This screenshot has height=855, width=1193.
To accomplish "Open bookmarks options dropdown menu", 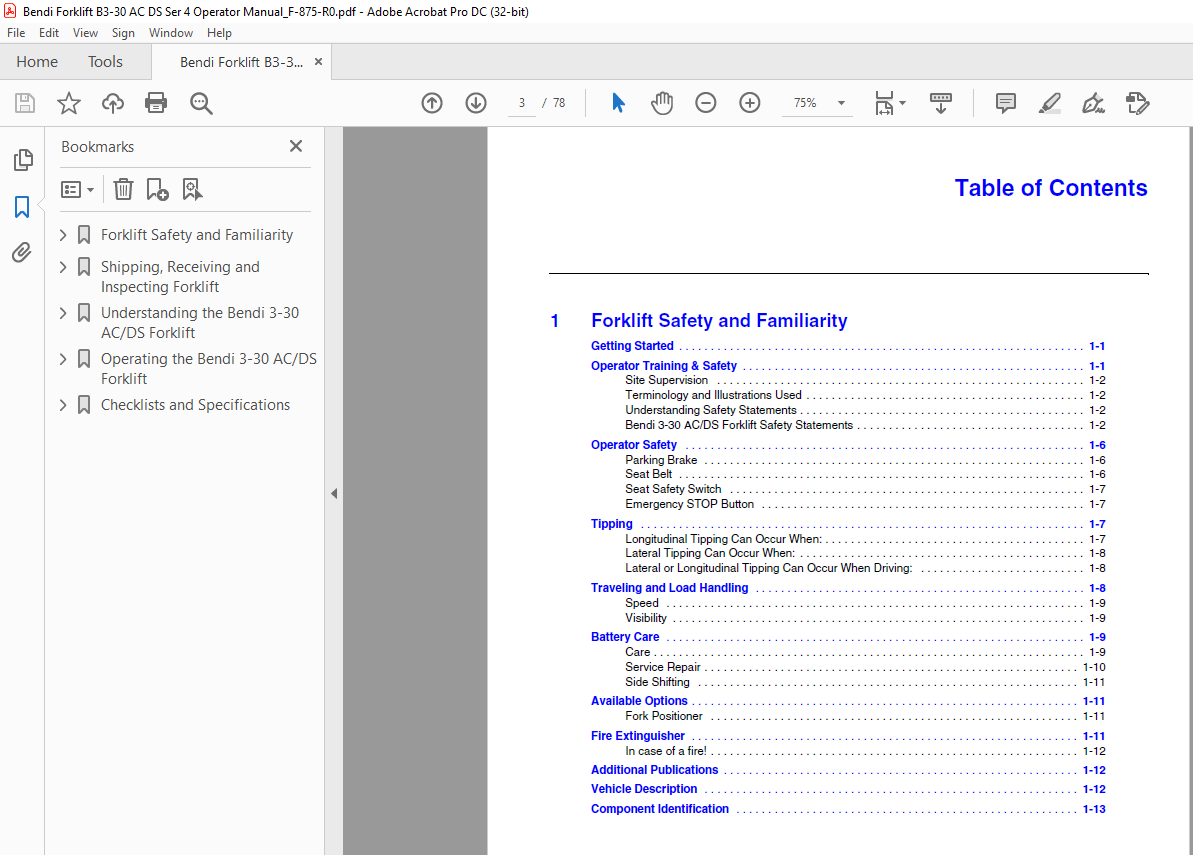I will pyautogui.click(x=78, y=189).
